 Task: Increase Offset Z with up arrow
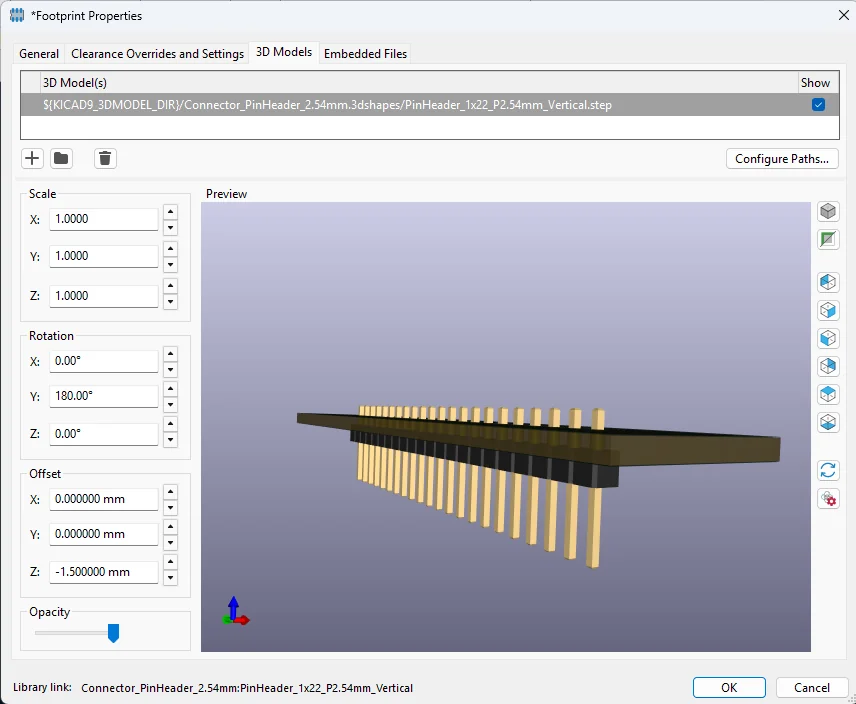click(170, 562)
